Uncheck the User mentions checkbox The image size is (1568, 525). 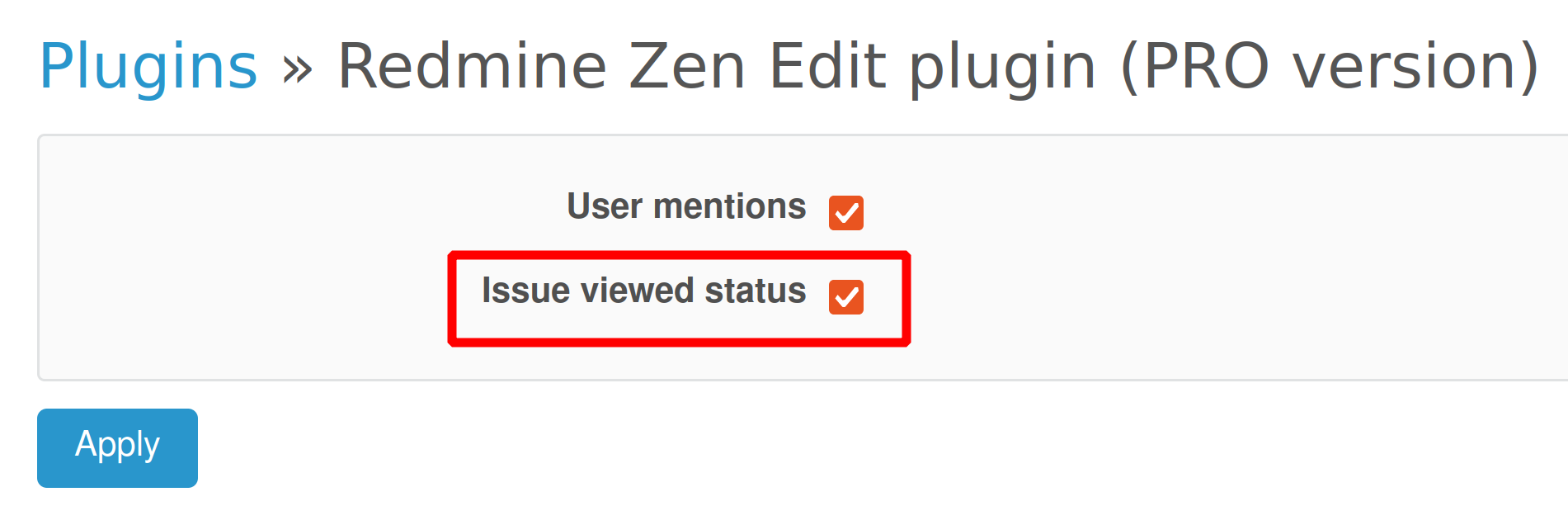point(845,213)
